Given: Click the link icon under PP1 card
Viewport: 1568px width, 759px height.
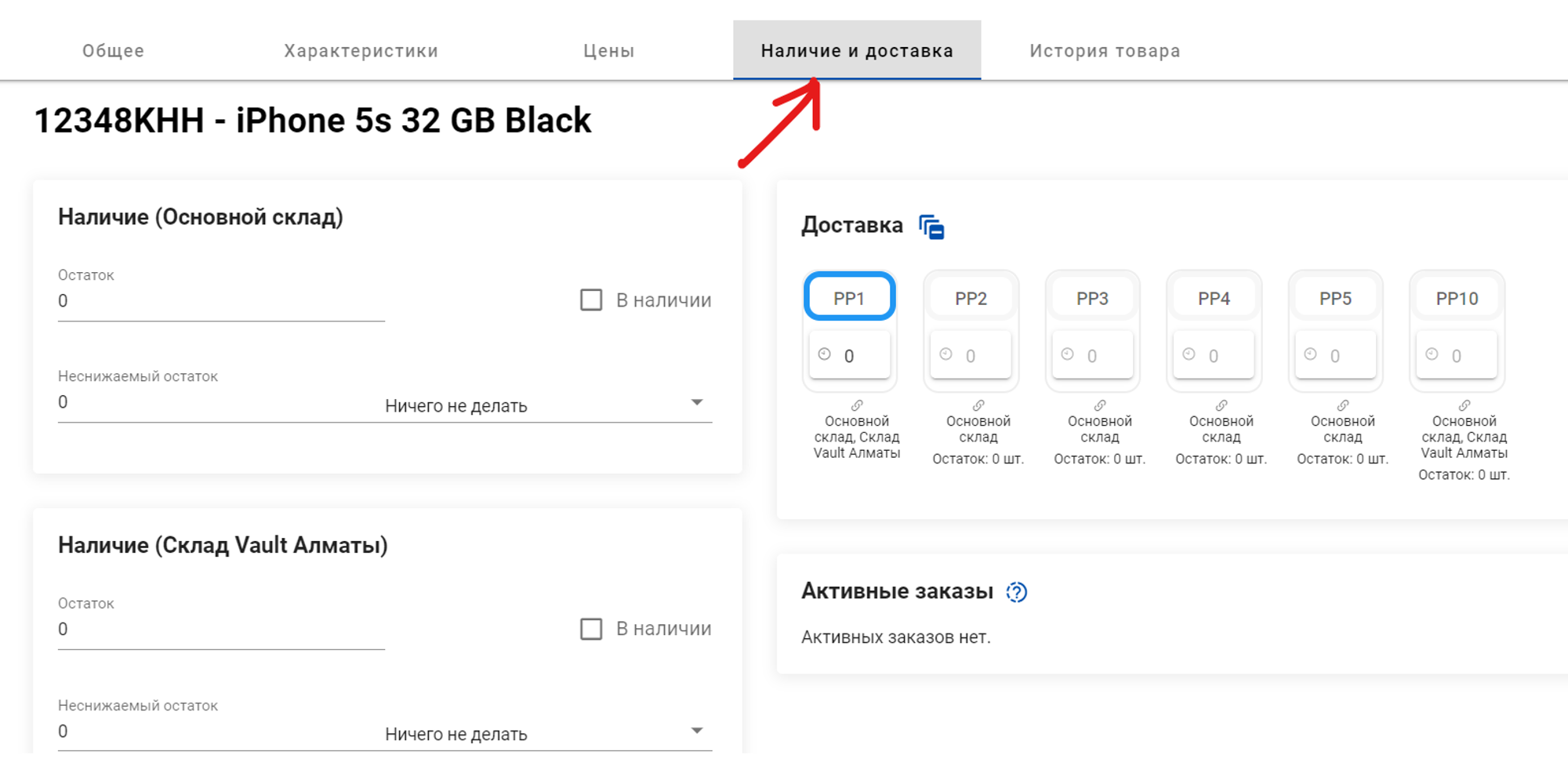Looking at the screenshot, I should tap(857, 405).
